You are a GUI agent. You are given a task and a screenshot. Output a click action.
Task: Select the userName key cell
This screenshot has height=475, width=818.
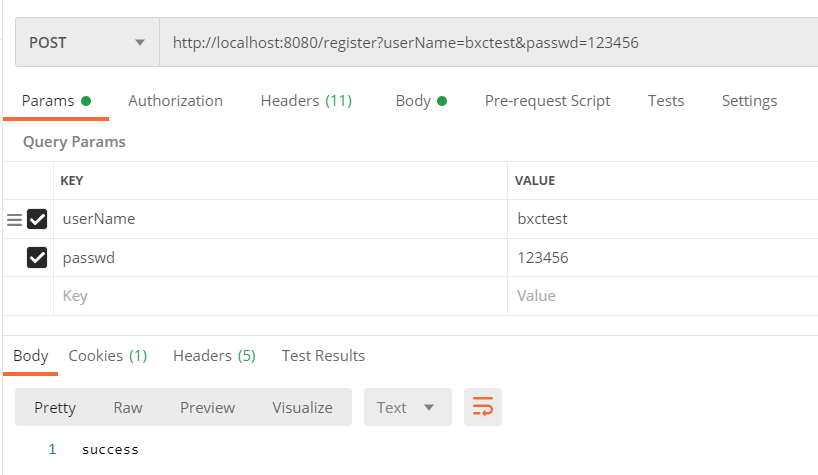point(280,219)
